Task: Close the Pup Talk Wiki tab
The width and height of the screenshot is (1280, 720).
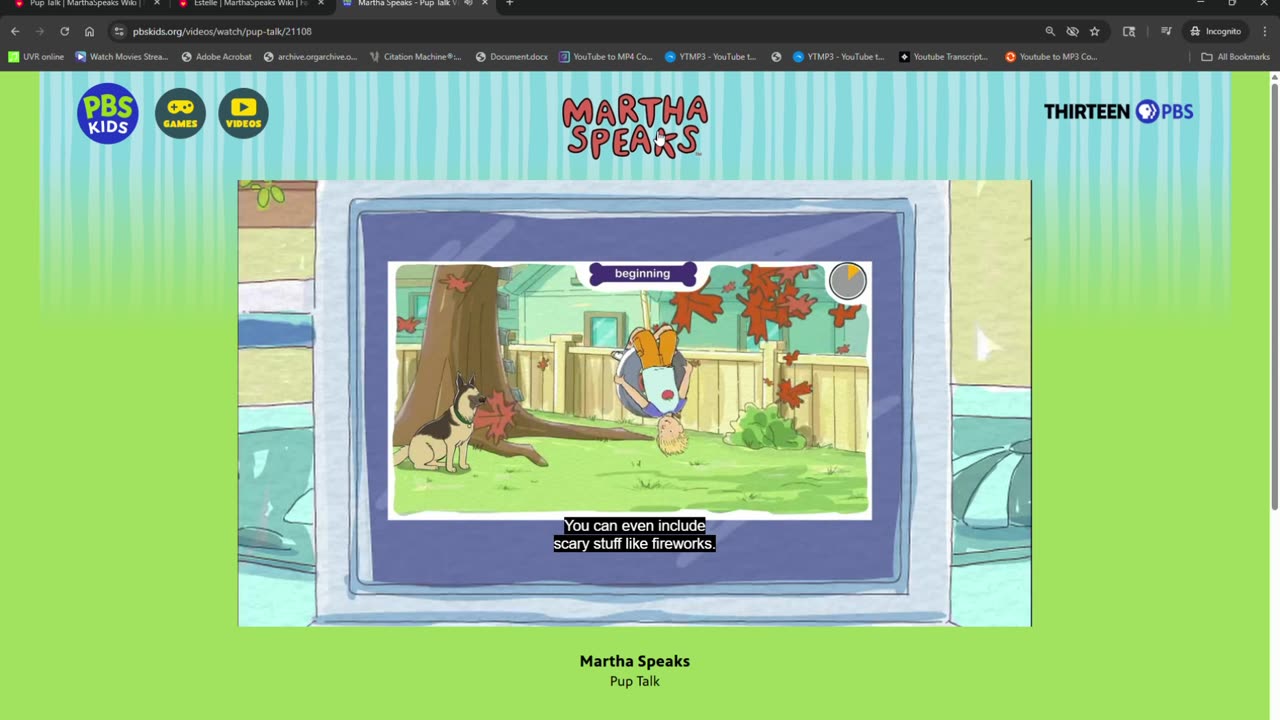Action: [x=157, y=3]
